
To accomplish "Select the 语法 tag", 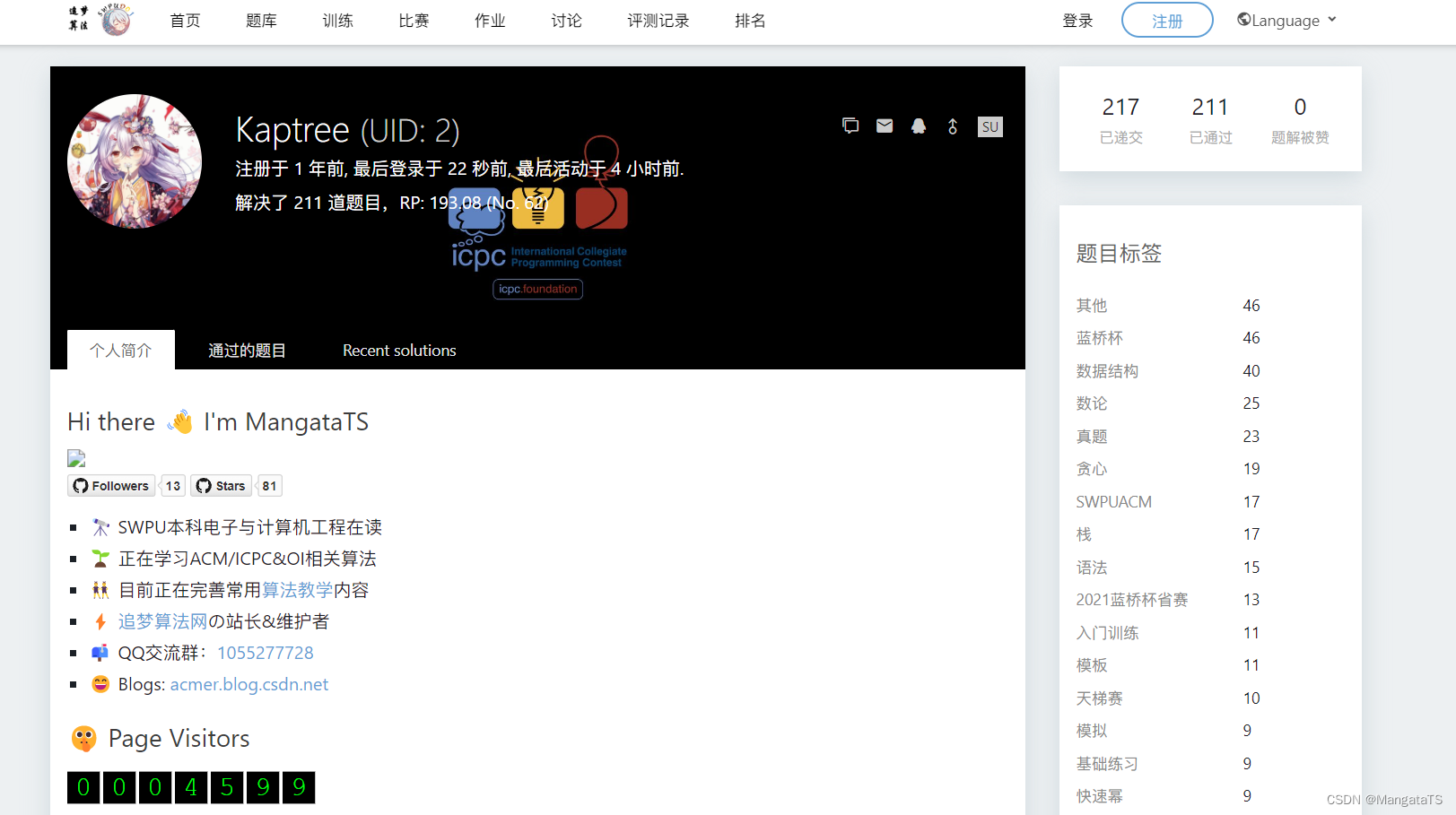I will point(1092,568).
